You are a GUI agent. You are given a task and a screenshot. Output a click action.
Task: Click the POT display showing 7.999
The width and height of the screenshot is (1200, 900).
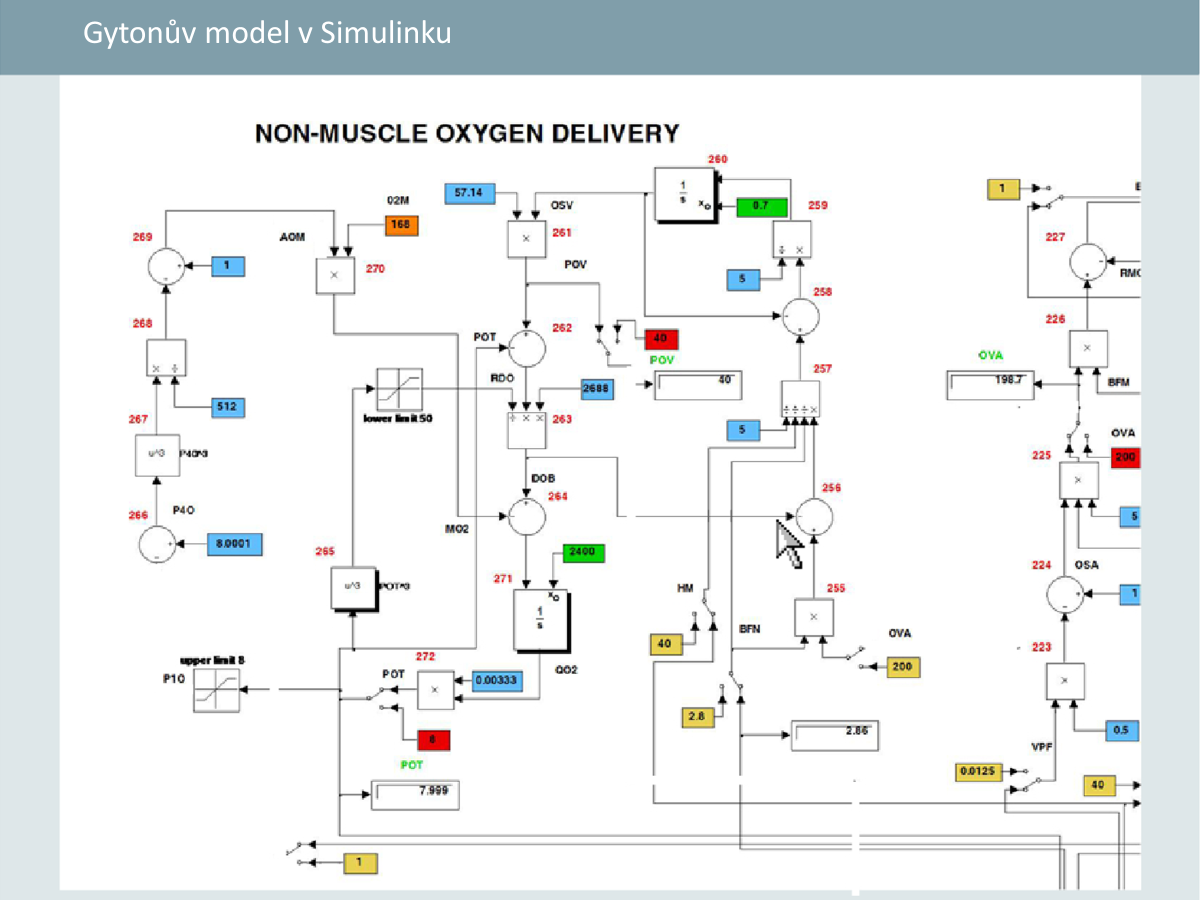415,795
